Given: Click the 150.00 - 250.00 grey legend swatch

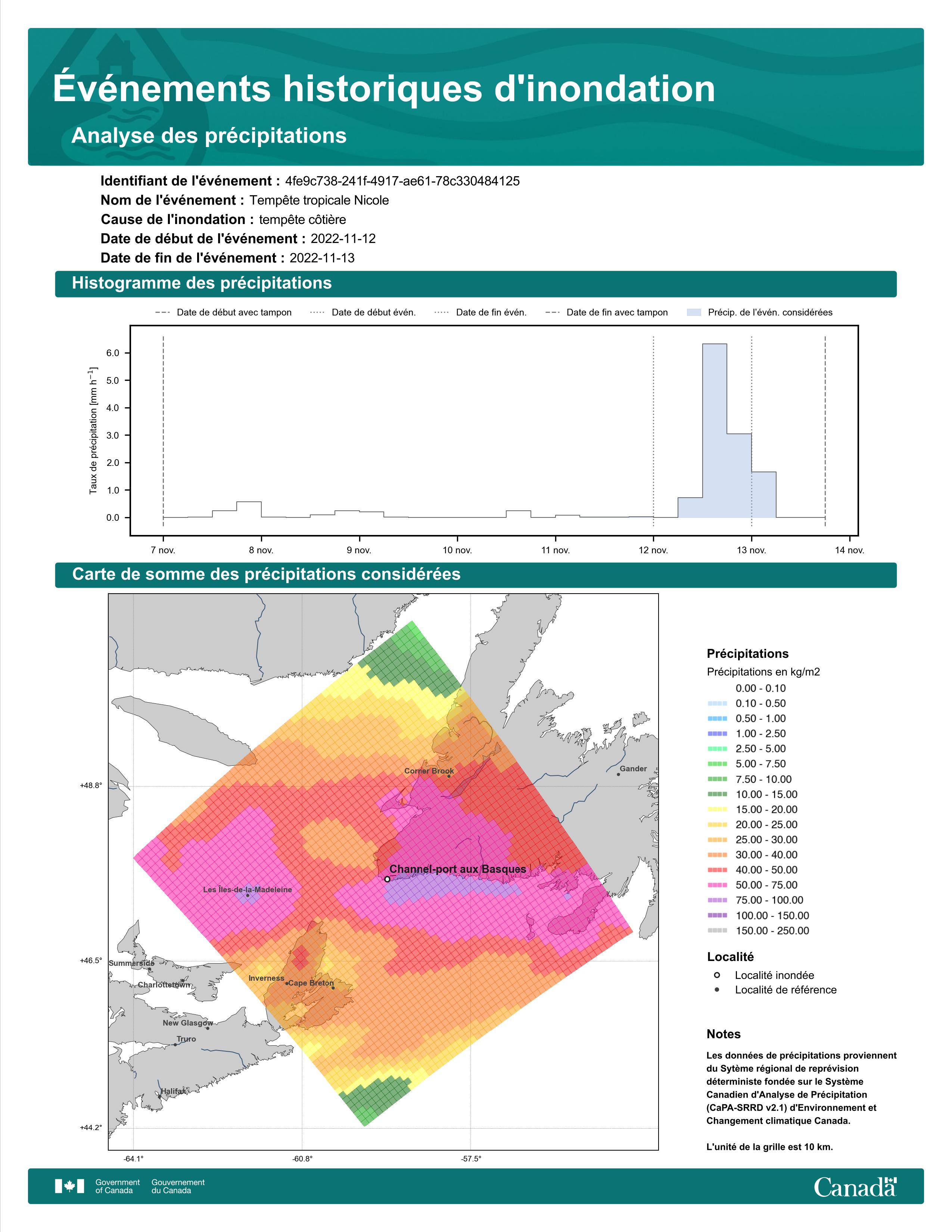Looking at the screenshot, I should (717, 931).
